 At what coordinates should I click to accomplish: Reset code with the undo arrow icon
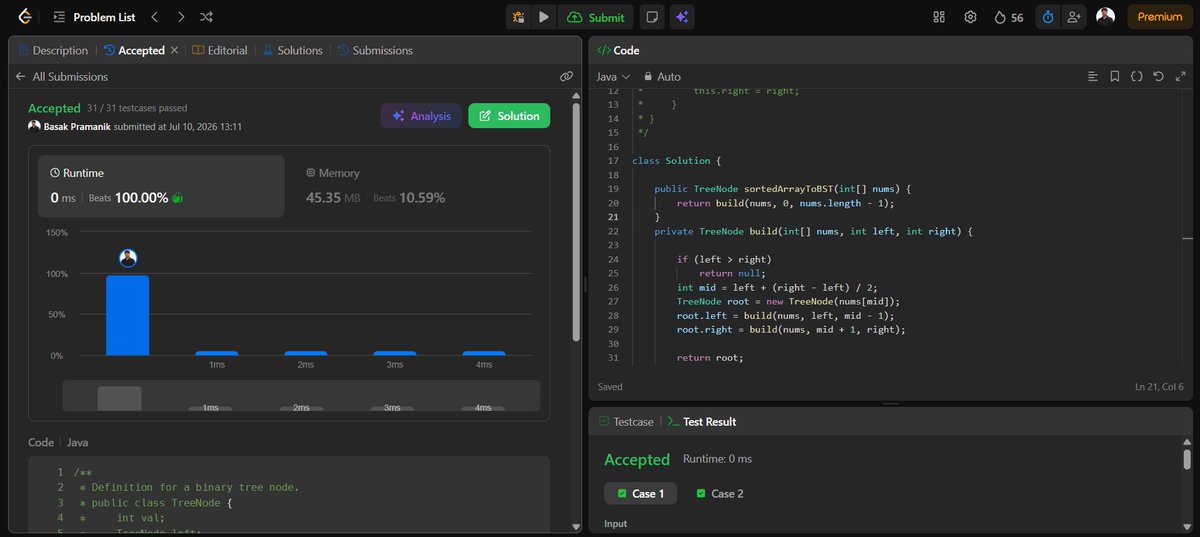[x=1158, y=76]
